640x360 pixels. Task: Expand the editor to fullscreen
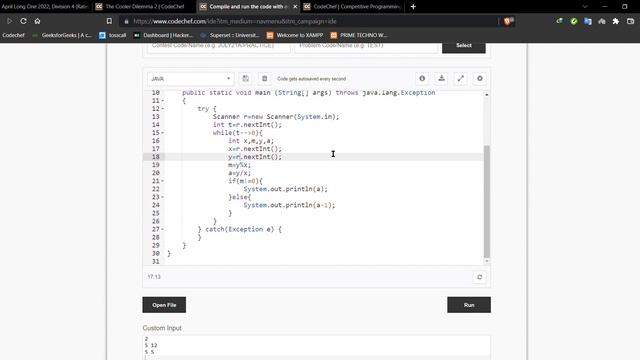460,78
